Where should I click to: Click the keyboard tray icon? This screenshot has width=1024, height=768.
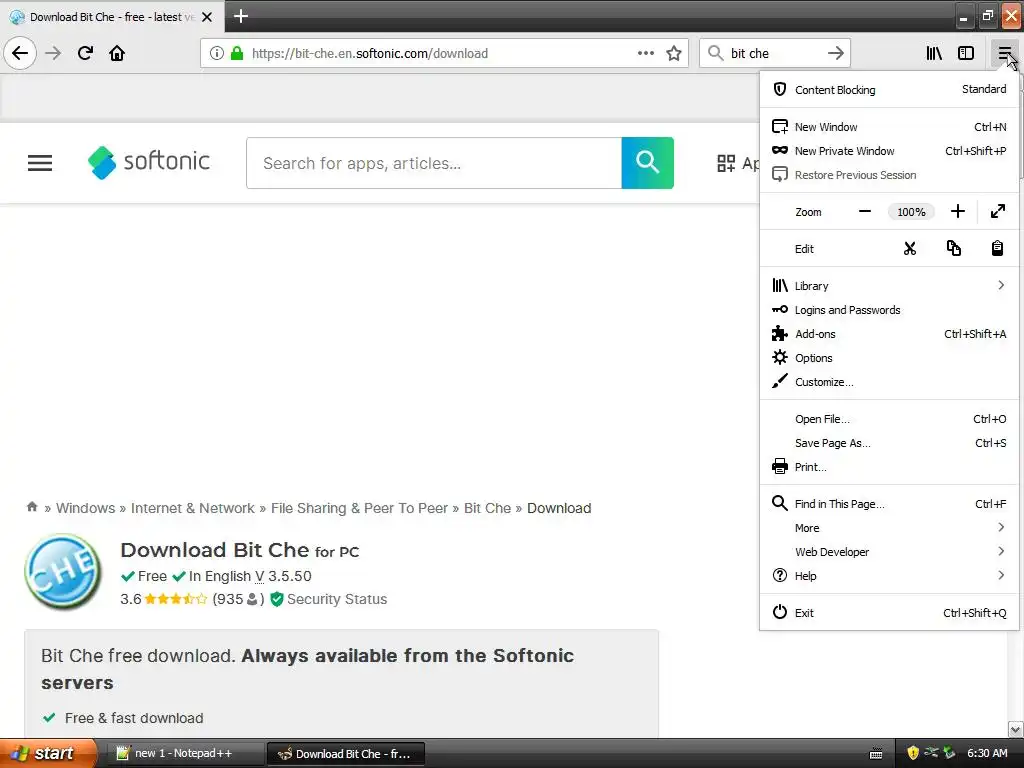[x=876, y=754]
